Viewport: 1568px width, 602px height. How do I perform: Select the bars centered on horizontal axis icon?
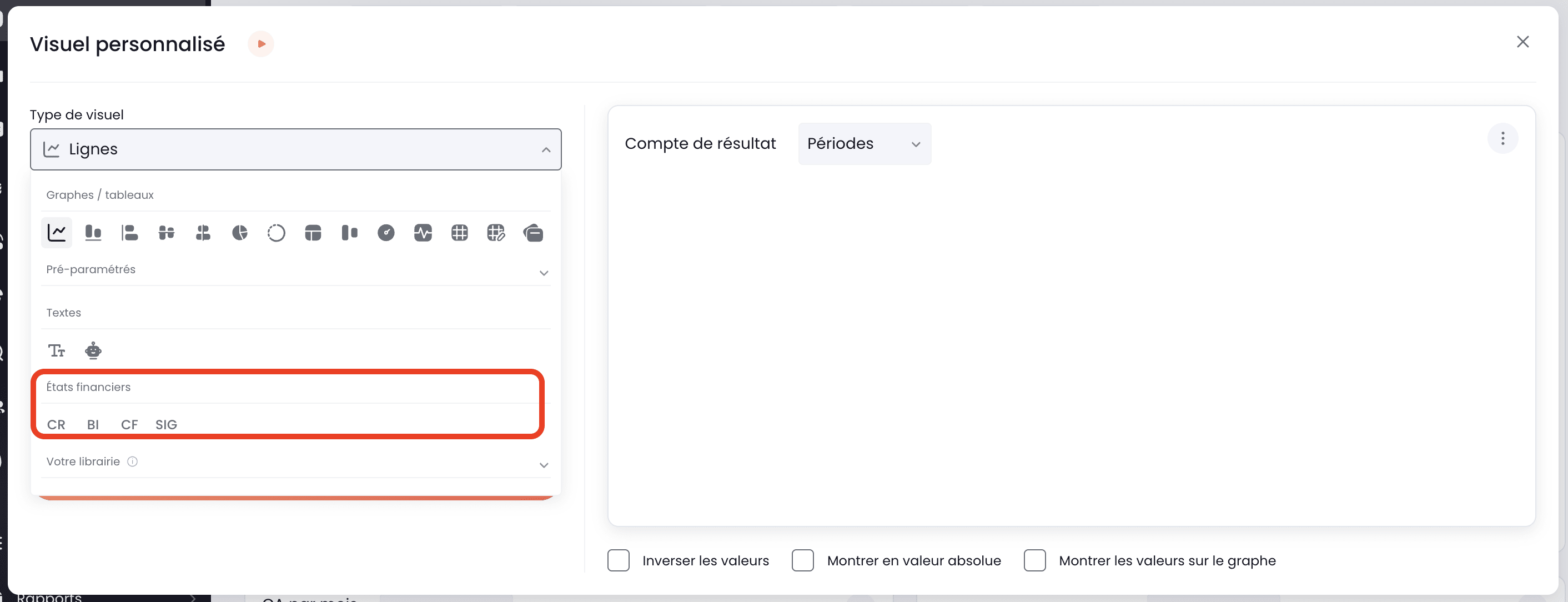click(x=166, y=233)
